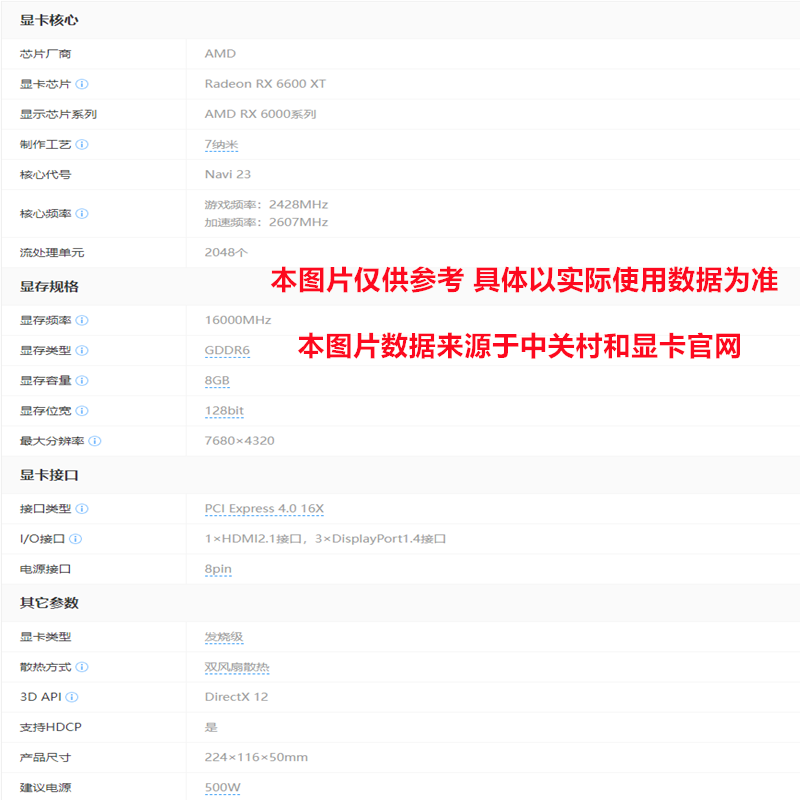
Task: Select the 加速频率: 2607MHz value
Action: point(266,222)
